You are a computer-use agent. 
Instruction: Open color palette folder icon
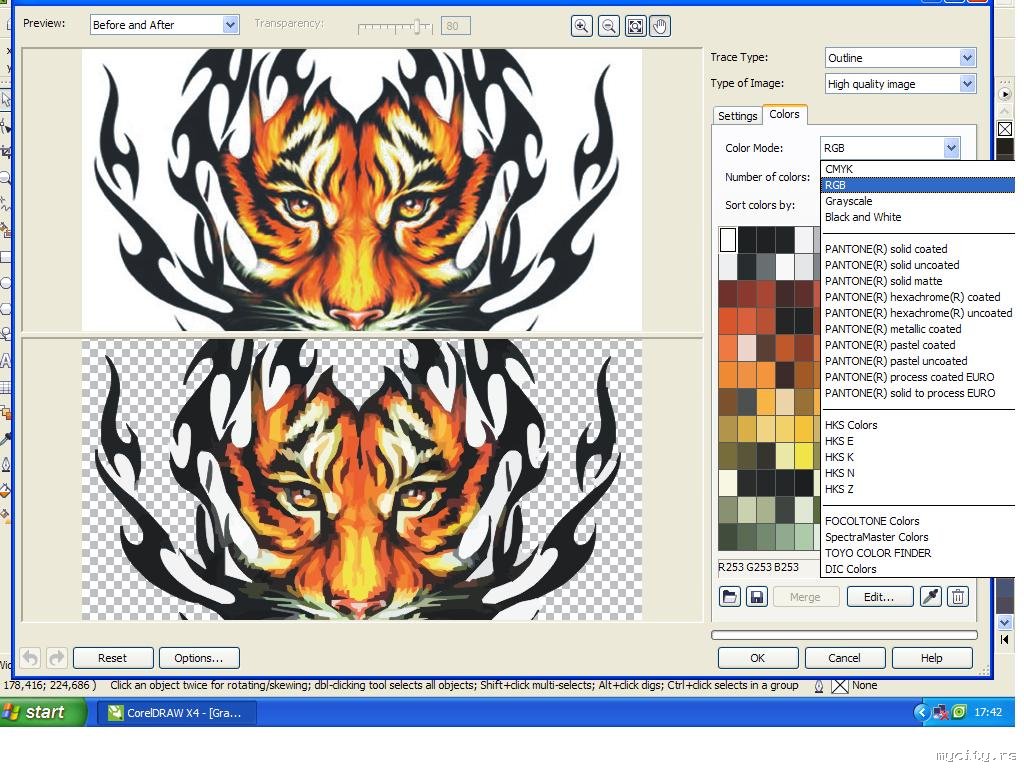[729, 596]
